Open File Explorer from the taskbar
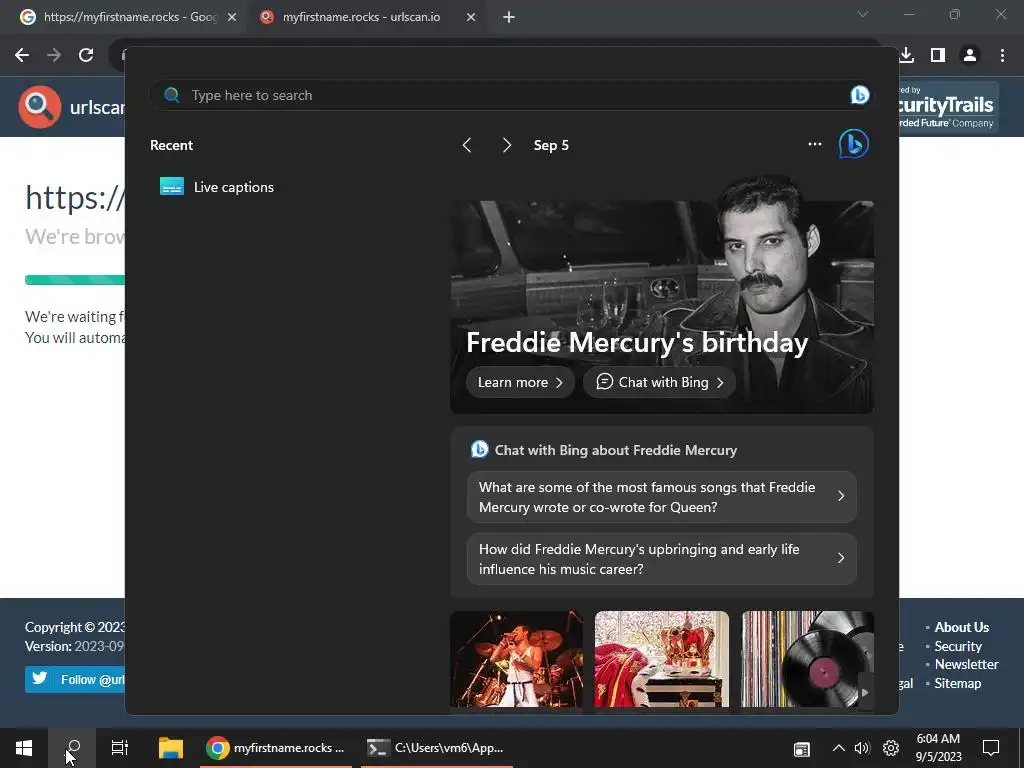The height and width of the screenshot is (768, 1024). pos(171,748)
